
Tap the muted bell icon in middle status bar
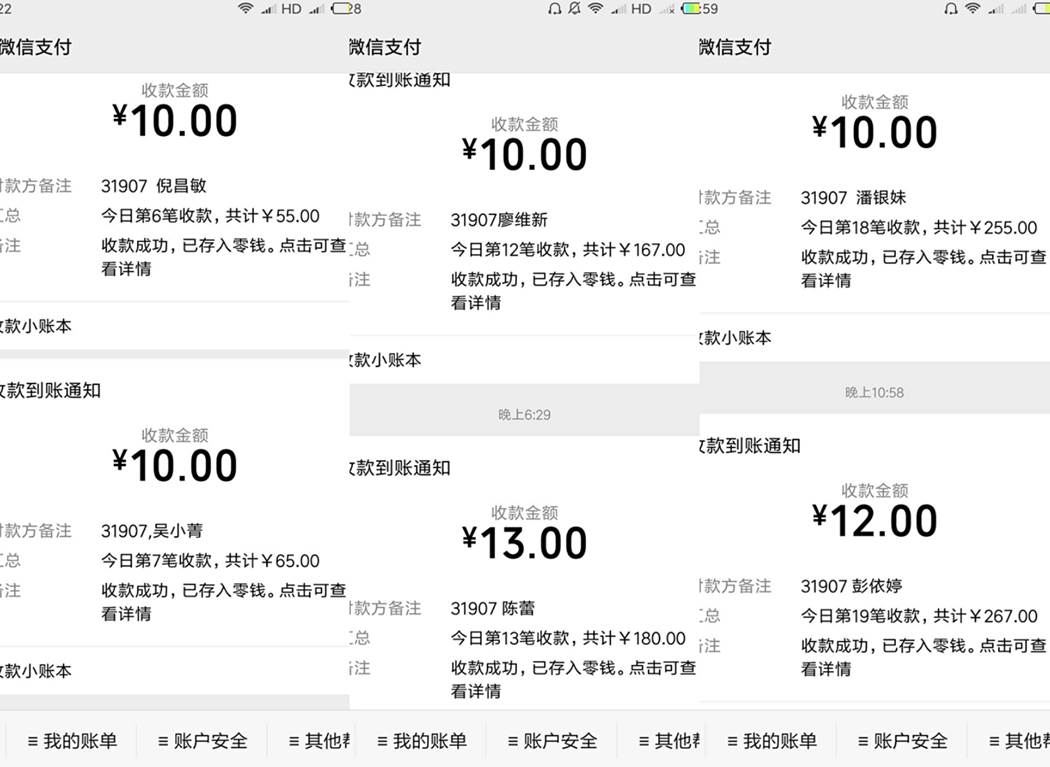tap(574, 9)
